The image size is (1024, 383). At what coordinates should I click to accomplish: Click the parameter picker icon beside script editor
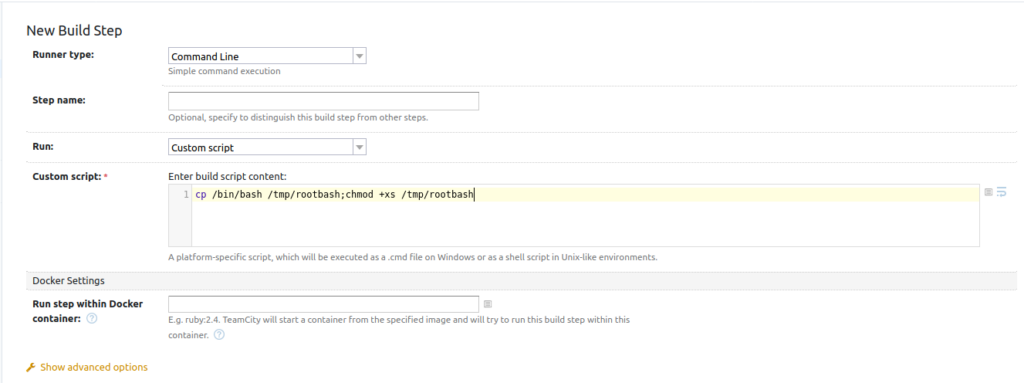pyautogui.click(x=989, y=192)
